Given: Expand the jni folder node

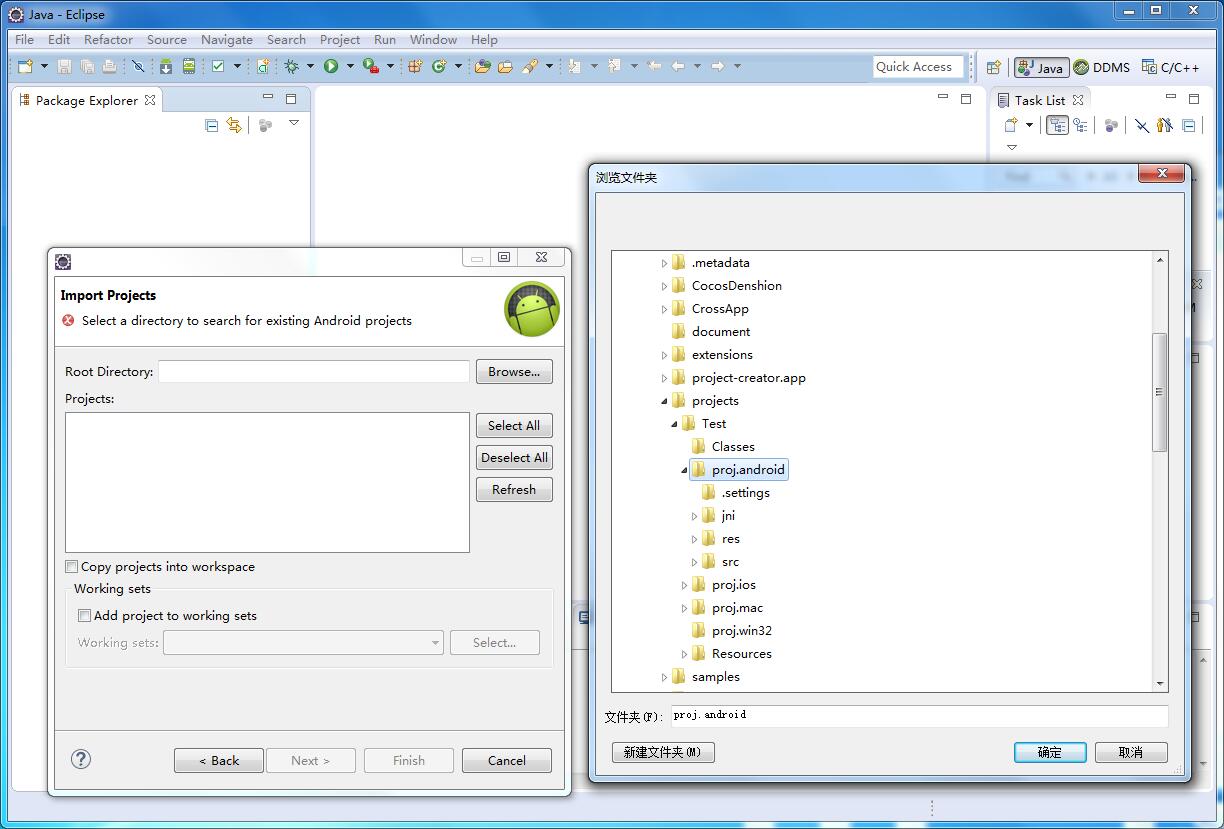Looking at the screenshot, I should pyautogui.click(x=695, y=516).
